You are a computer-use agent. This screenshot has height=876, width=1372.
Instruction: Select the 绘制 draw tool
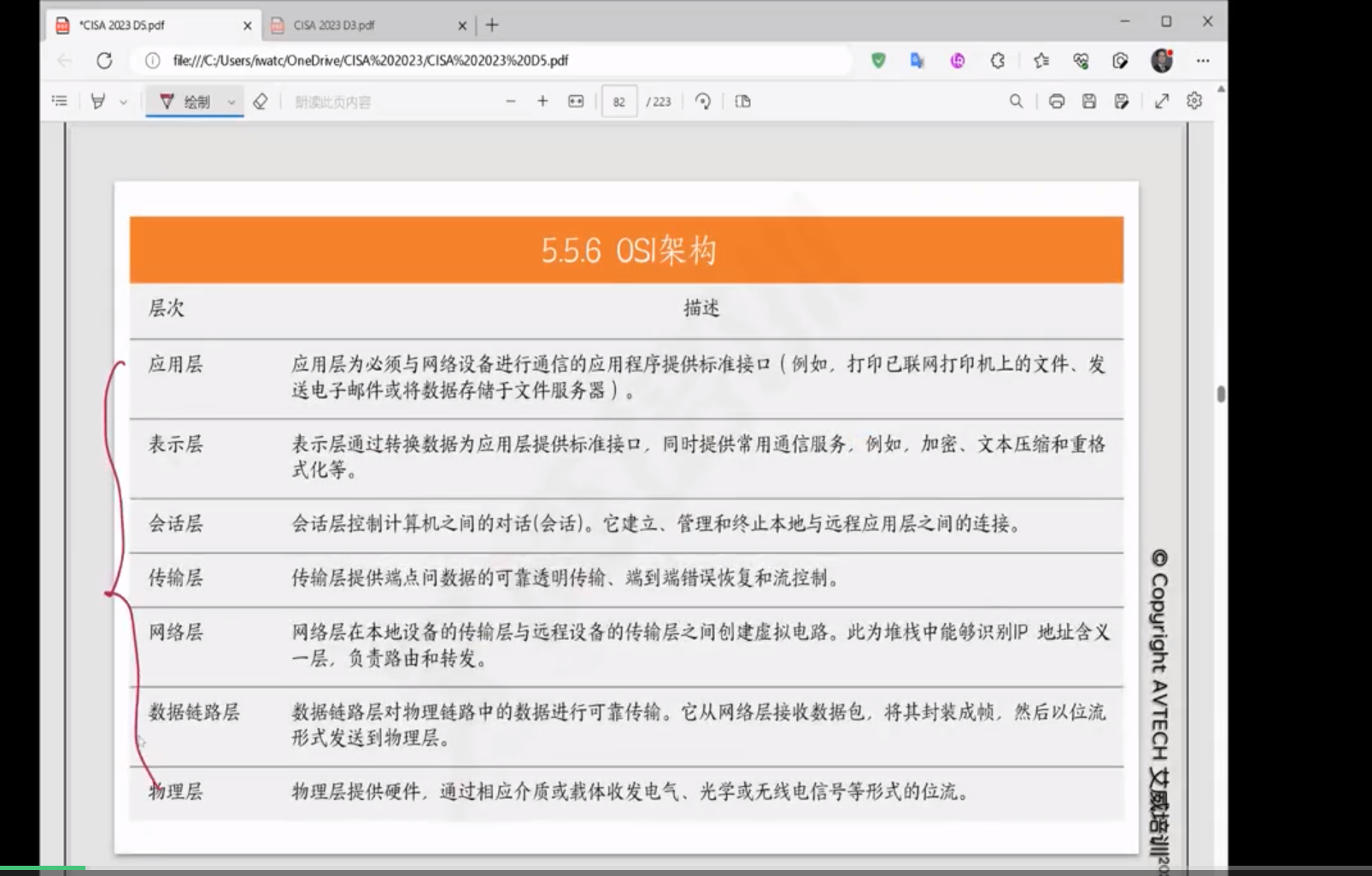(185, 102)
